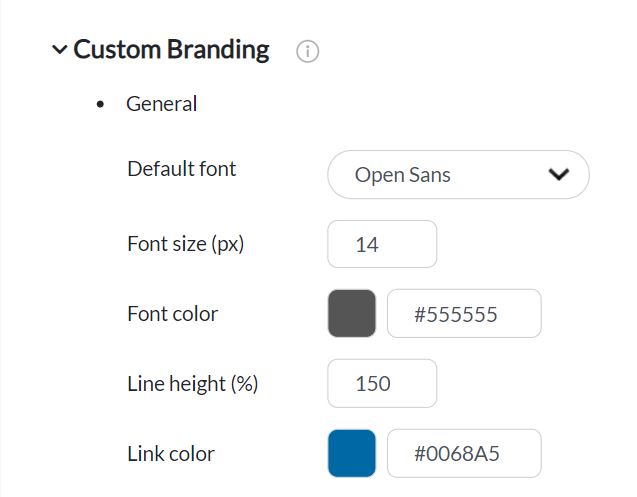The image size is (637, 497).
Task: Click the Link color label
Action: [x=171, y=454]
